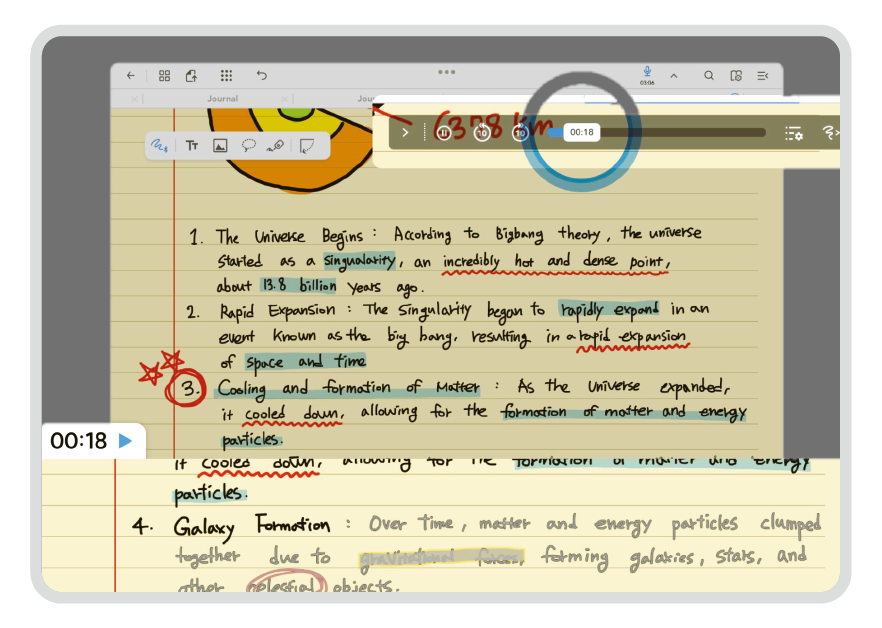The width and height of the screenshot is (882, 628).
Task: Switch to the second tab labeled Jou
Action: [x=366, y=98]
